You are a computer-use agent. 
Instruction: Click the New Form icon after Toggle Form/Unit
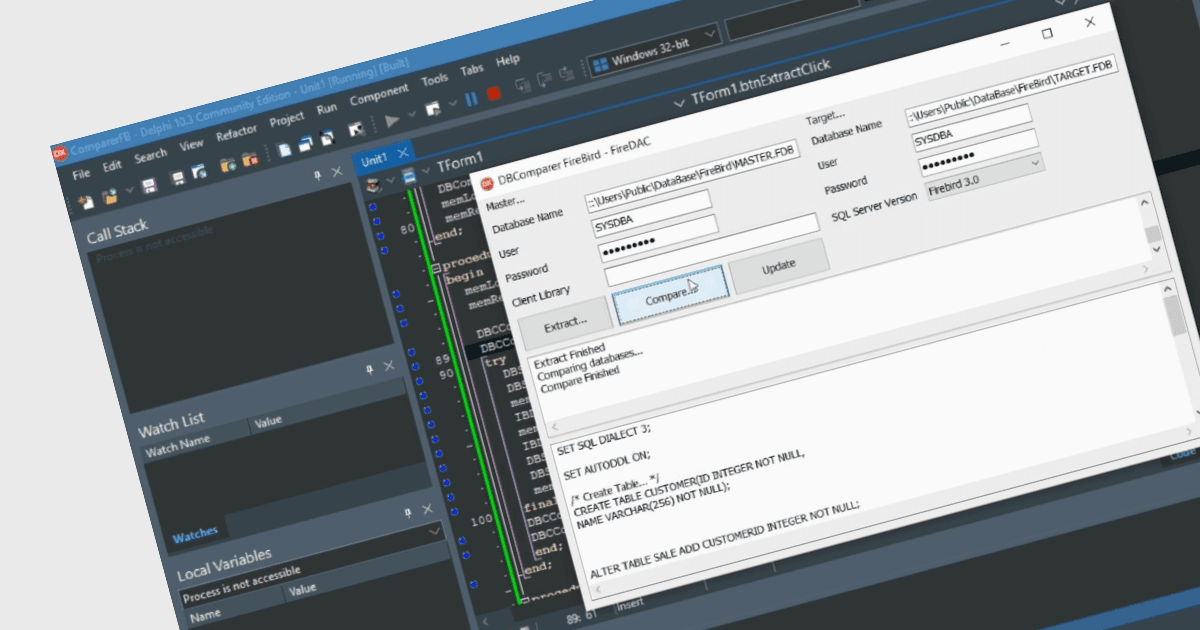pyautogui.click(x=355, y=130)
